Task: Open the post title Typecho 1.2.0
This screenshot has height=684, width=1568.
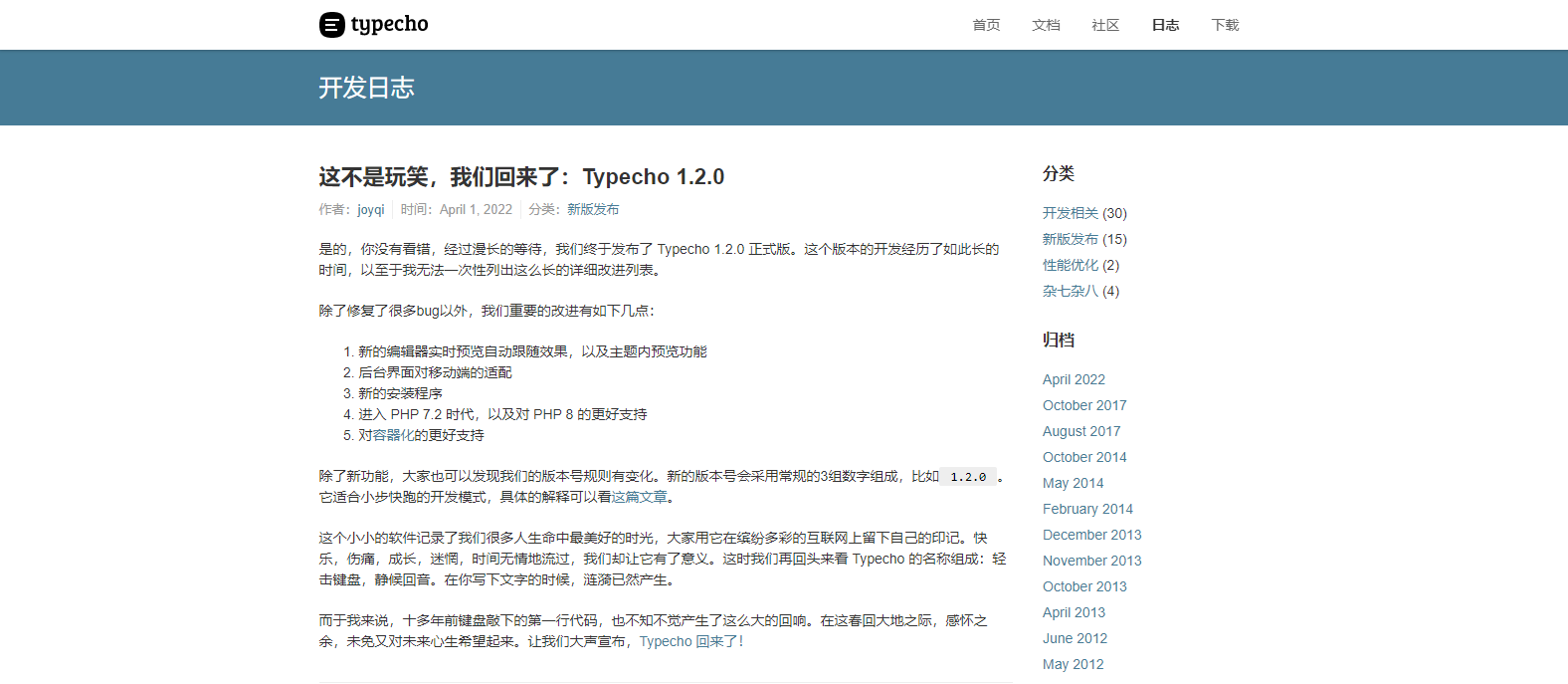Action: click(521, 176)
